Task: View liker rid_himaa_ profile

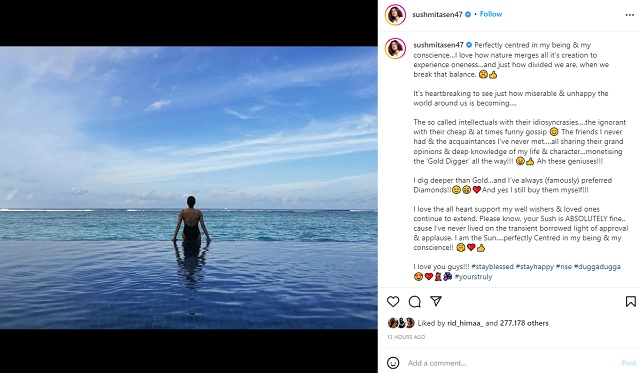Action: [x=465, y=323]
